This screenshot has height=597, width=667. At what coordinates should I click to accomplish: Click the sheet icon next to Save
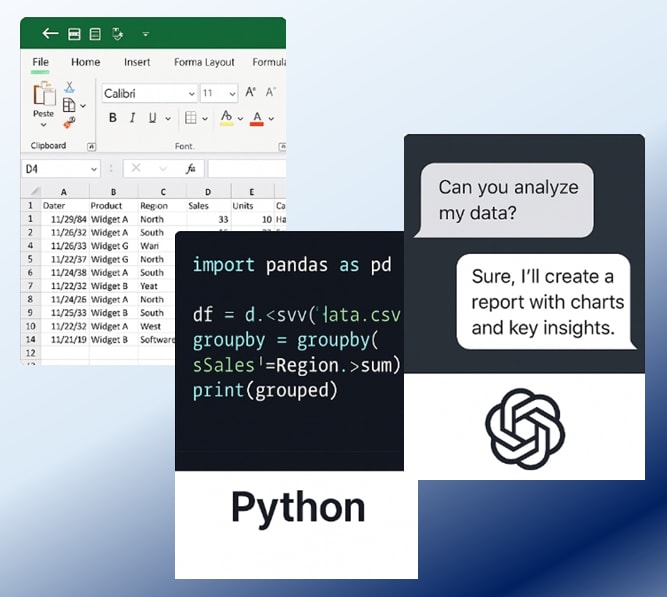(x=95, y=34)
